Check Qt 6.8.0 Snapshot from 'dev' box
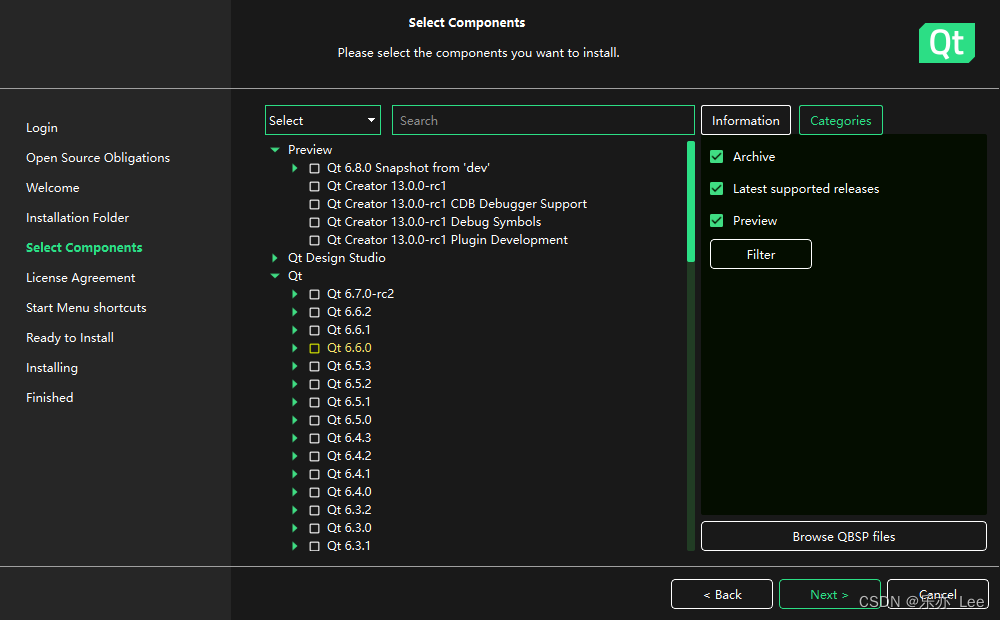The image size is (1000, 620). [314, 168]
